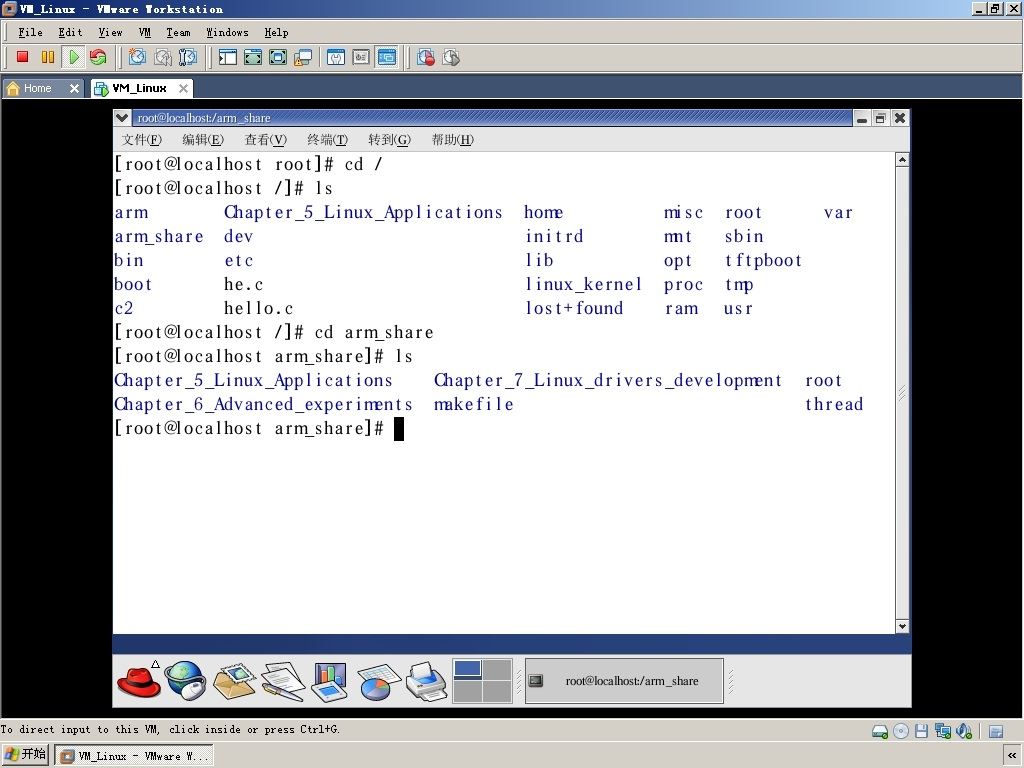Close the Home tab
This screenshot has width=1024, height=768.
coord(74,88)
